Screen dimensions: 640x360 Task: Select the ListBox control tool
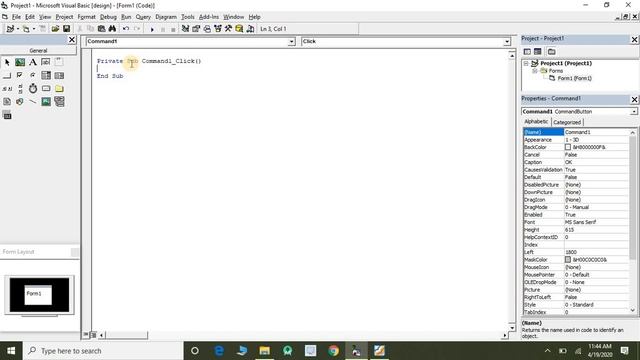click(59, 76)
